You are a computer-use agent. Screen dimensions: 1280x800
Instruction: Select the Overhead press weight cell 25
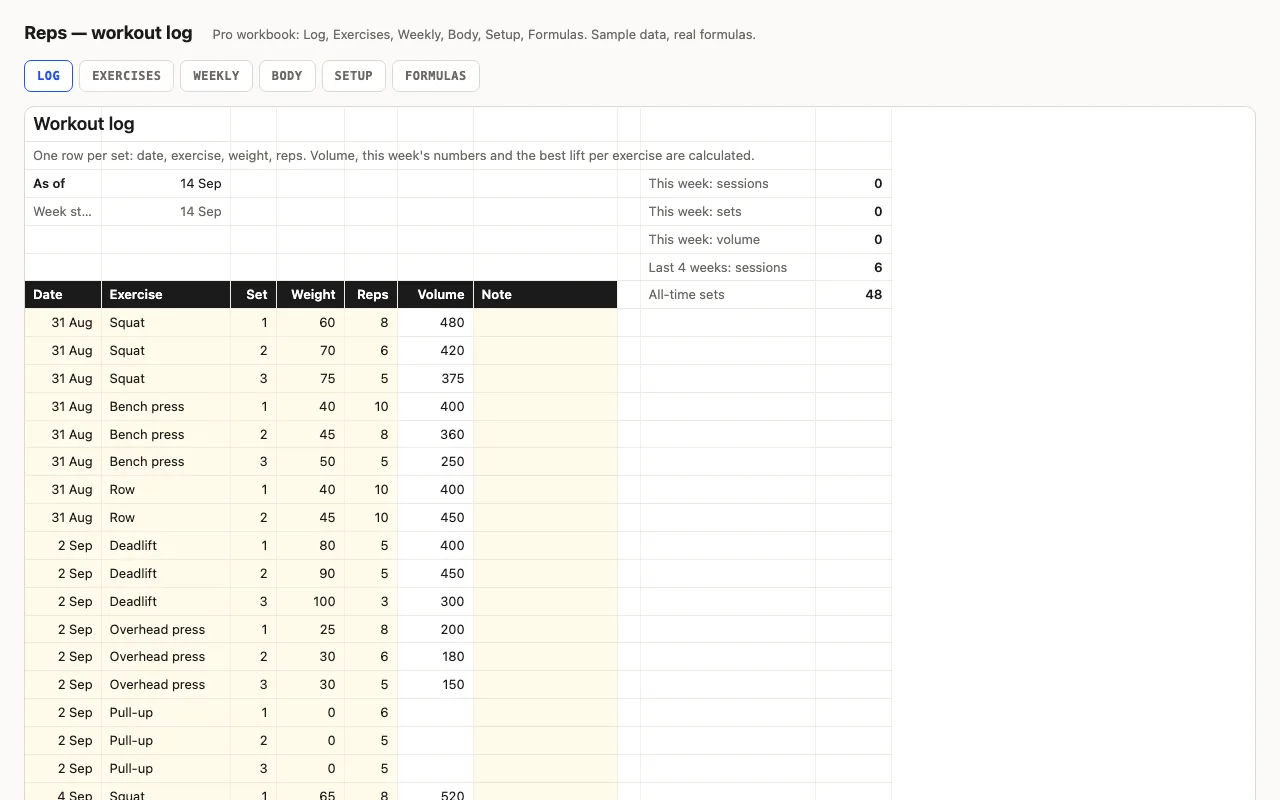point(311,630)
